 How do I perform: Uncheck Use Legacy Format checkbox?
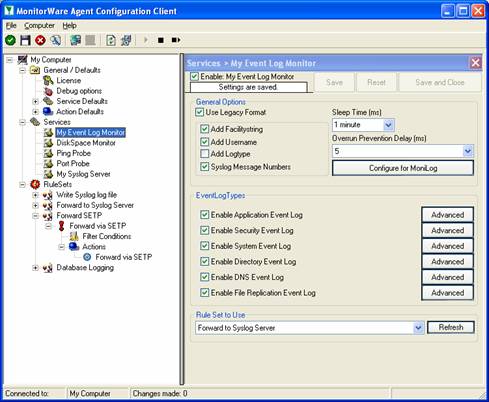pyautogui.click(x=199, y=112)
